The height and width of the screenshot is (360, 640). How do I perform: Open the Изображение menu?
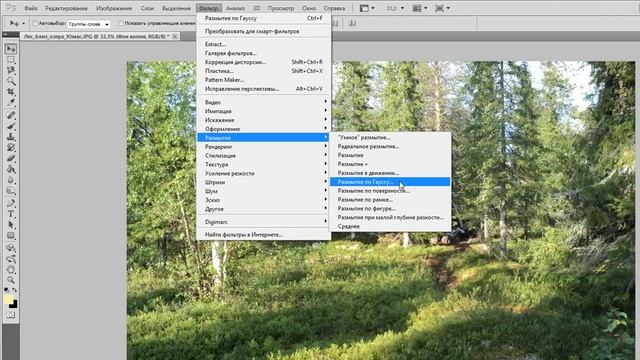pyautogui.click(x=114, y=8)
